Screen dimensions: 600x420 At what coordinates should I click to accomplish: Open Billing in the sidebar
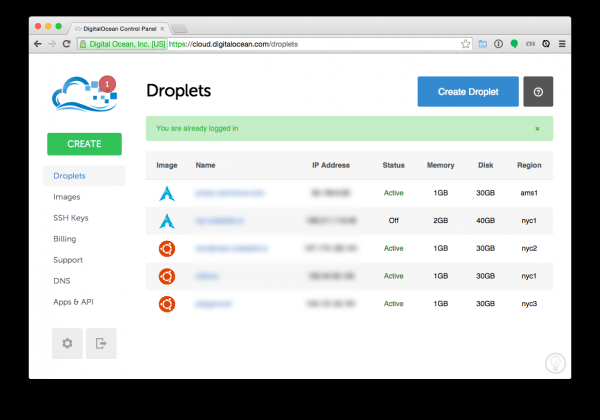(x=65, y=239)
